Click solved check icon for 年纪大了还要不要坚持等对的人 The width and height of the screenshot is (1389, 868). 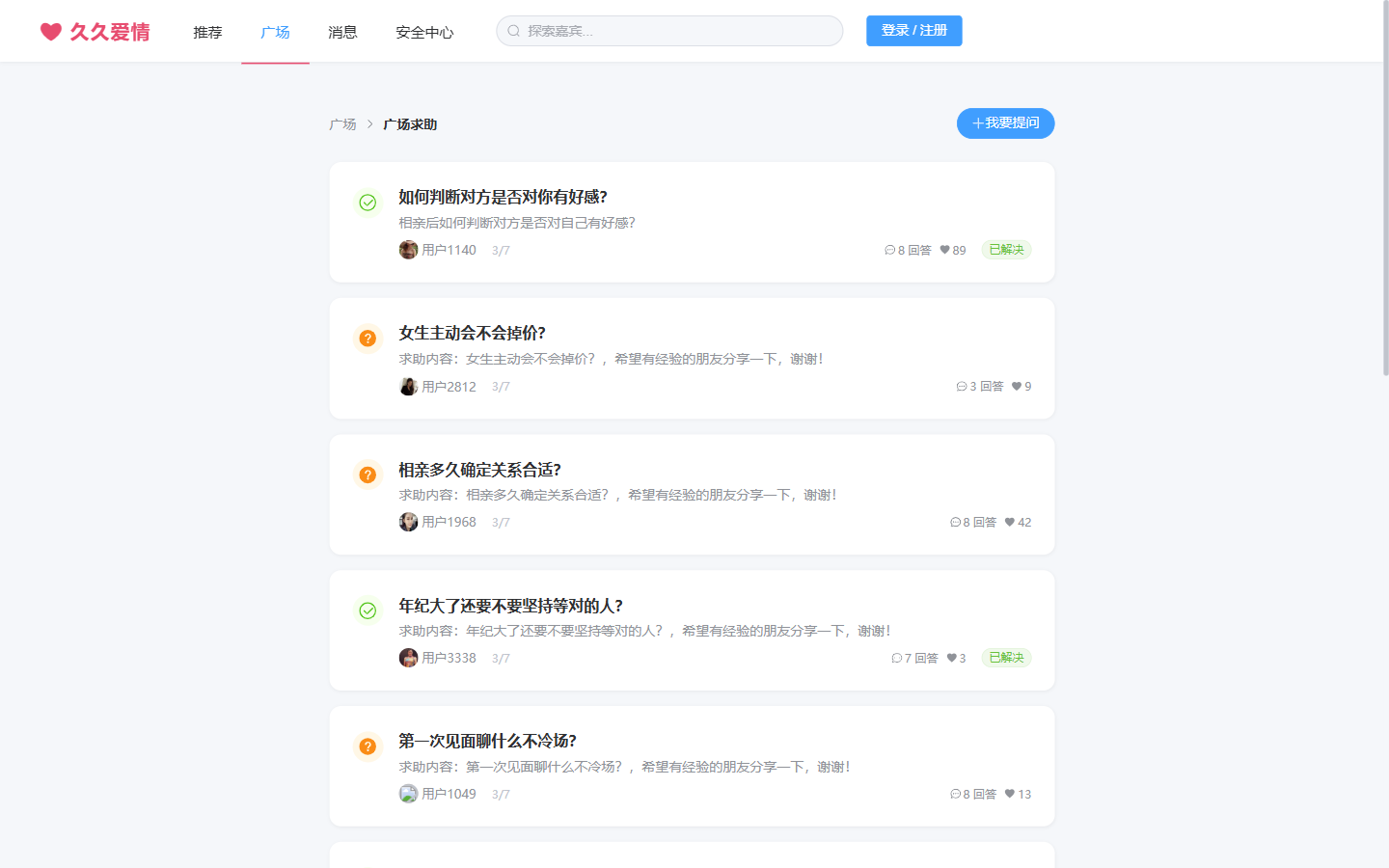pos(368,610)
